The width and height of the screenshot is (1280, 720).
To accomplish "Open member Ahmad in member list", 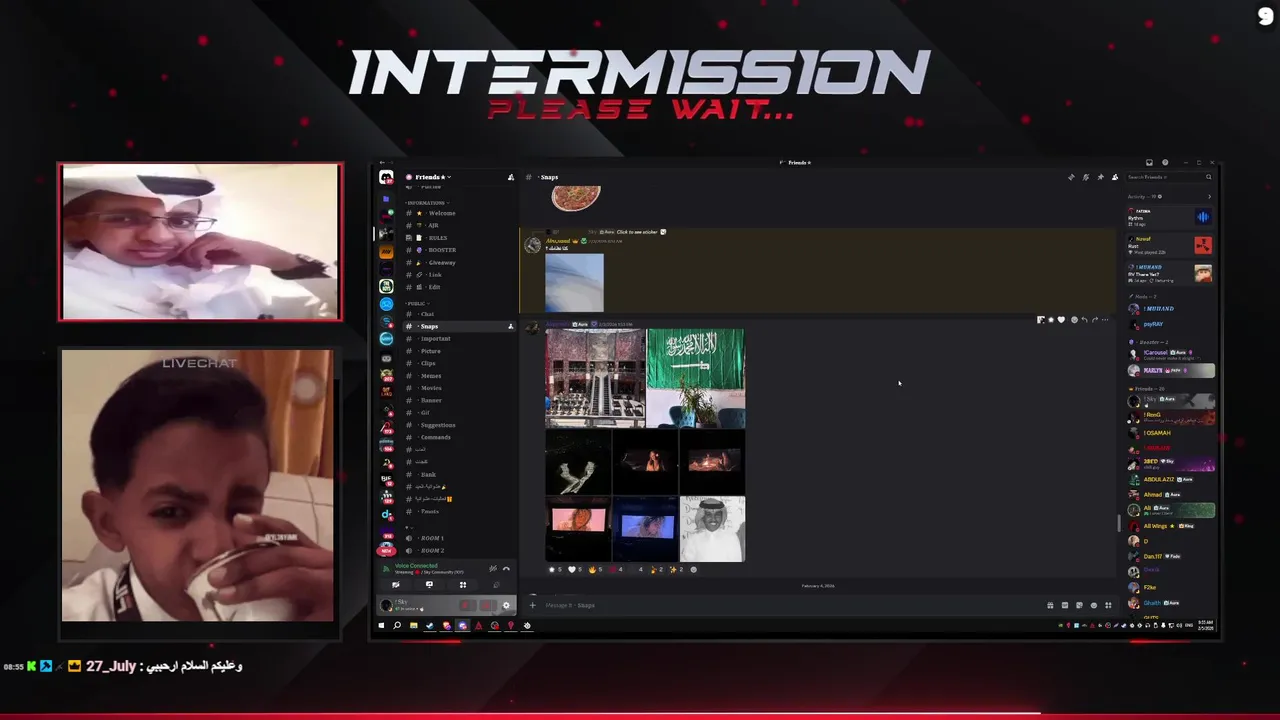I will click(x=1170, y=494).
